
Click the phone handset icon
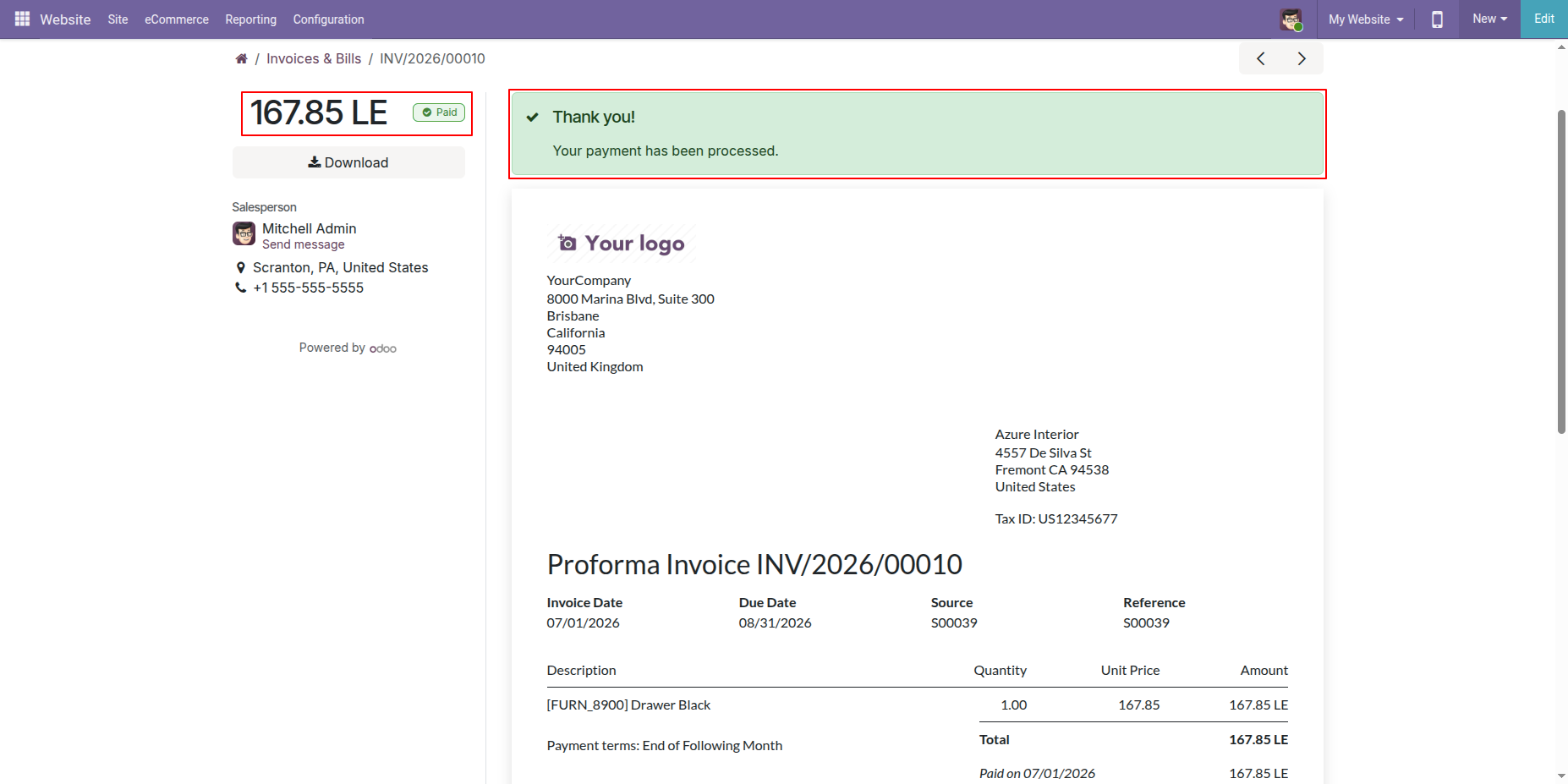pyautogui.click(x=241, y=288)
